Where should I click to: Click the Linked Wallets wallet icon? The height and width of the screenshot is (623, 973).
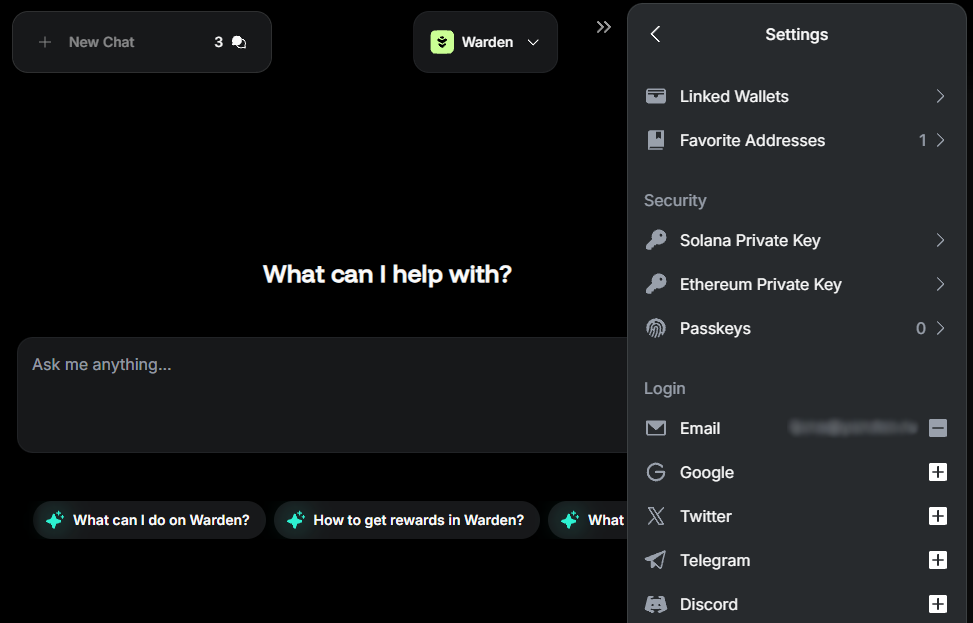(656, 96)
